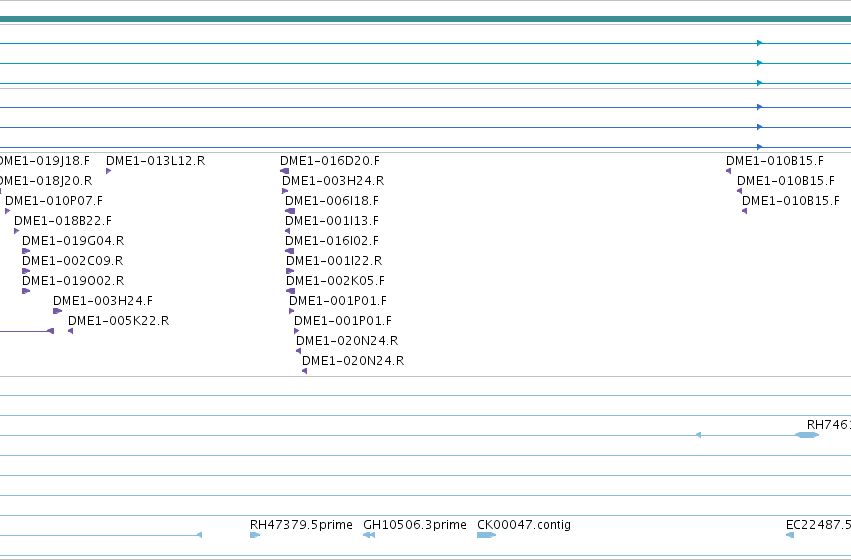Image resolution: width=851 pixels, height=560 pixels.
Task: Select the partially visible DME1-018J20.R label
Action: [46, 181]
